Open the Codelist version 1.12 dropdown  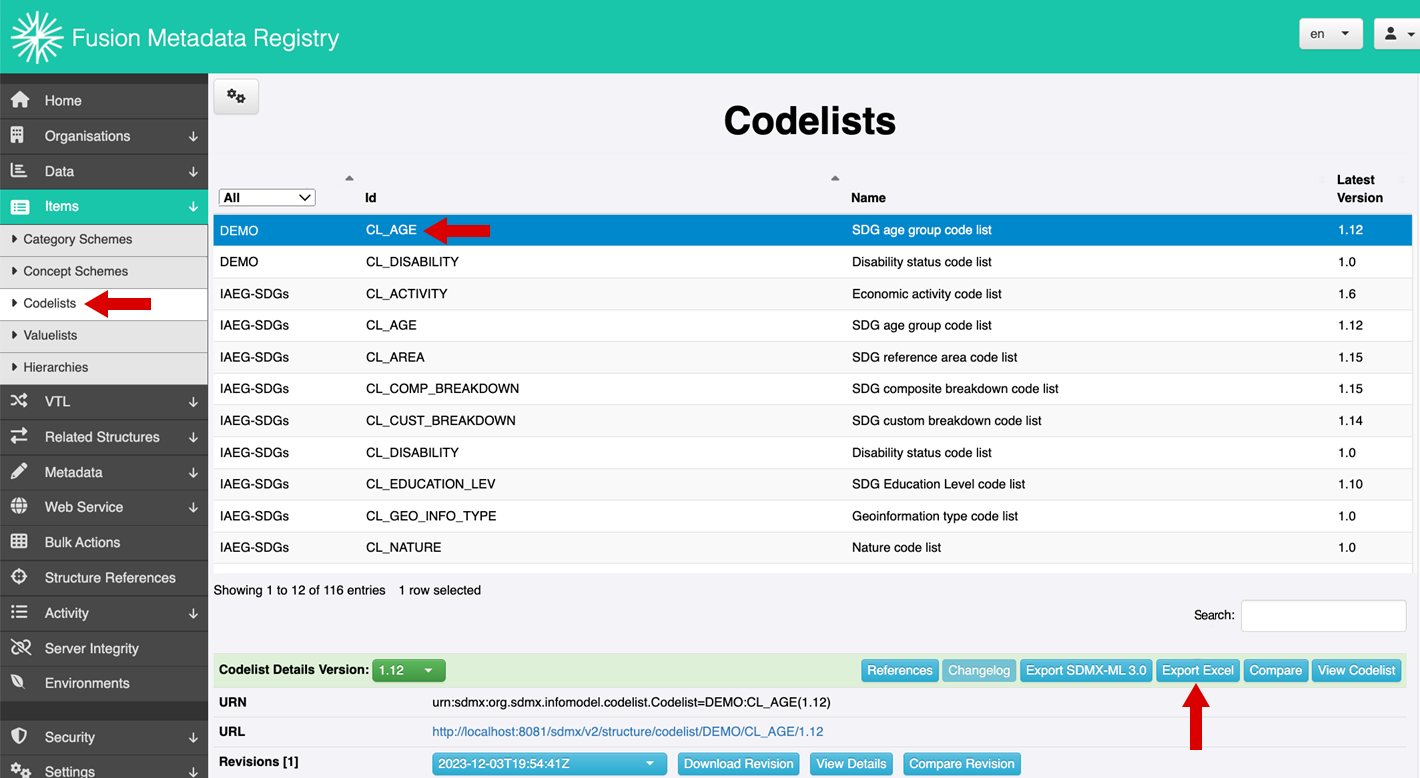(x=408, y=670)
